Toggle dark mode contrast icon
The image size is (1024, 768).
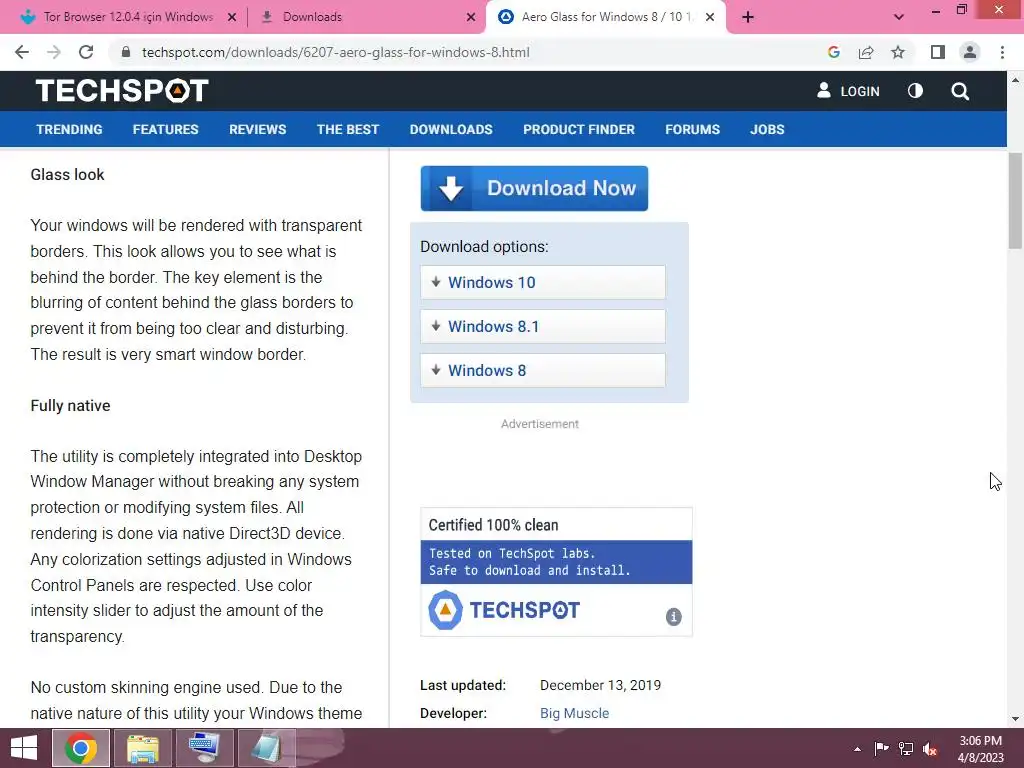pos(916,91)
